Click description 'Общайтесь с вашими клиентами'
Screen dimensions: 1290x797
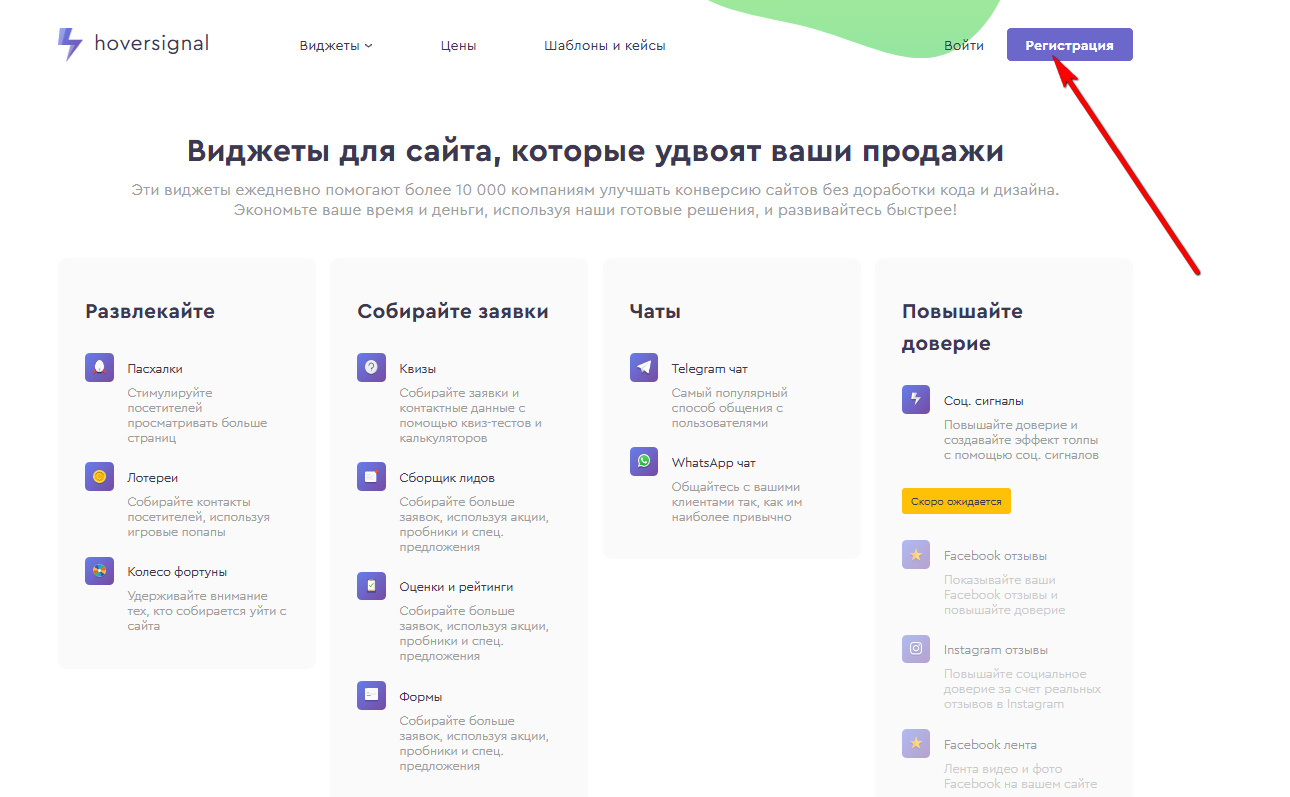(x=737, y=502)
